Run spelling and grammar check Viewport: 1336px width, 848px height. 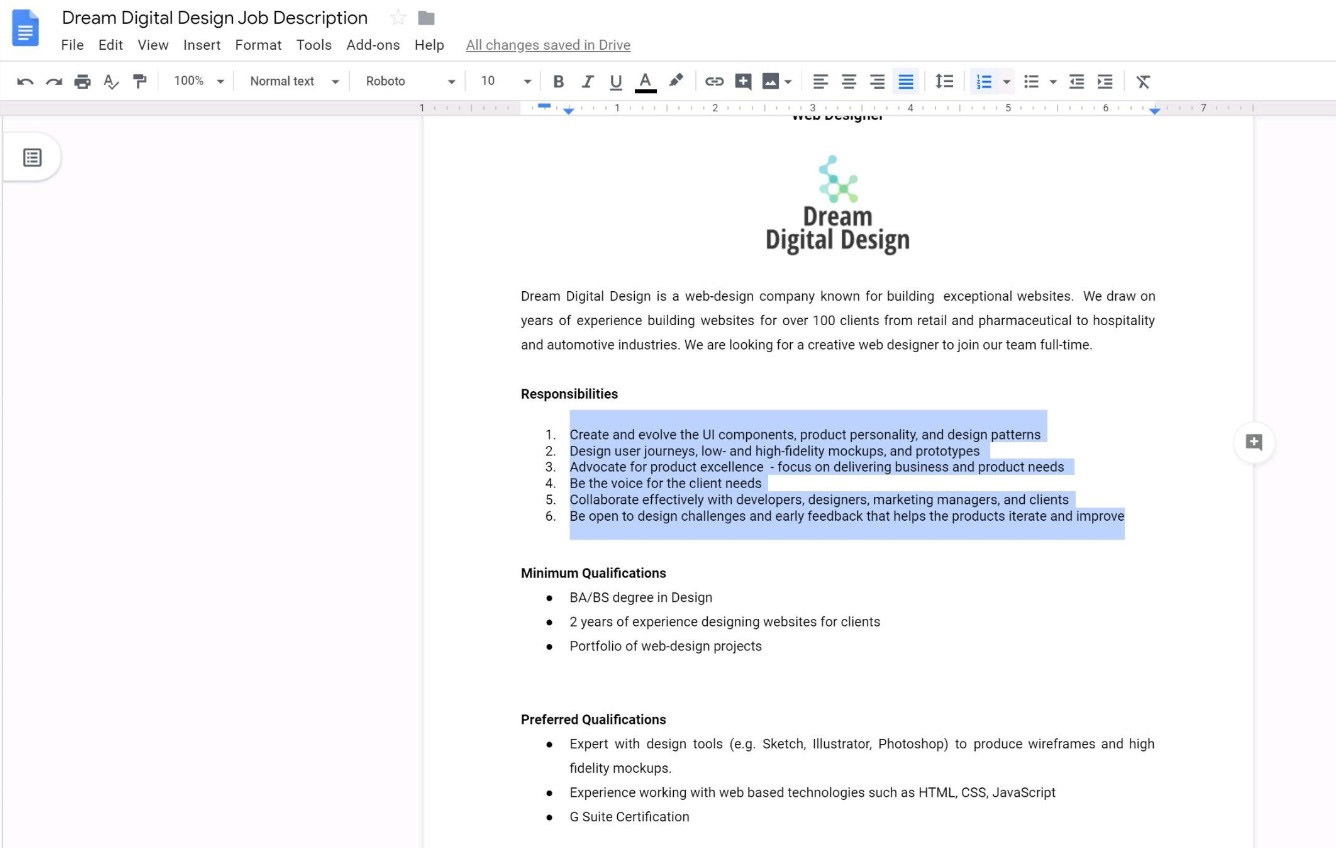(111, 82)
